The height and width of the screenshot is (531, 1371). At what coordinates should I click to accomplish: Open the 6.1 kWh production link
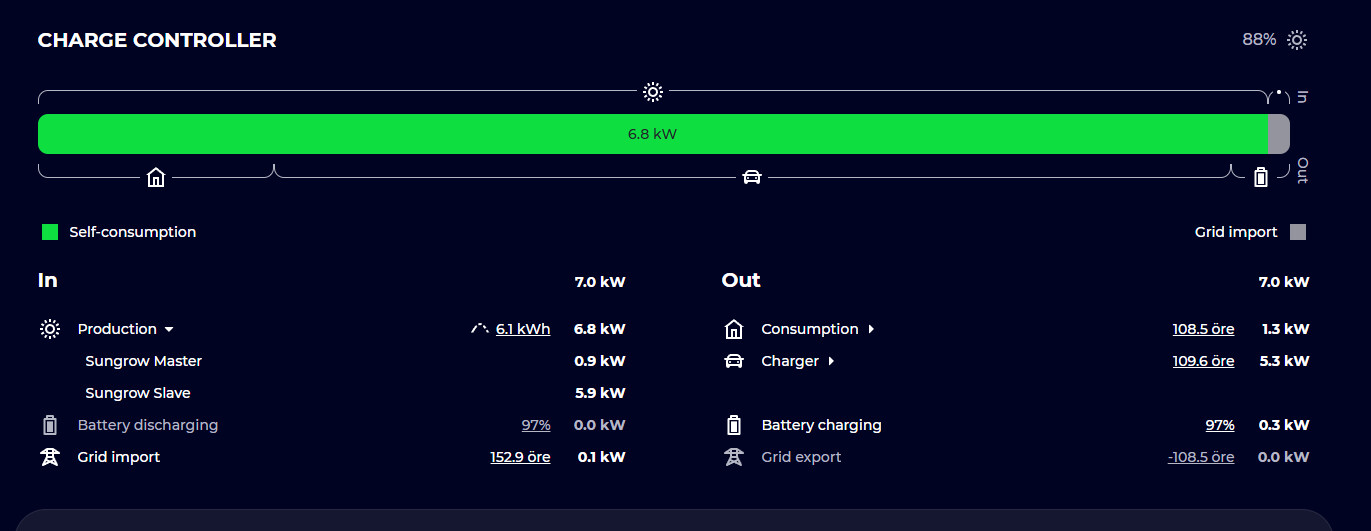click(523, 329)
